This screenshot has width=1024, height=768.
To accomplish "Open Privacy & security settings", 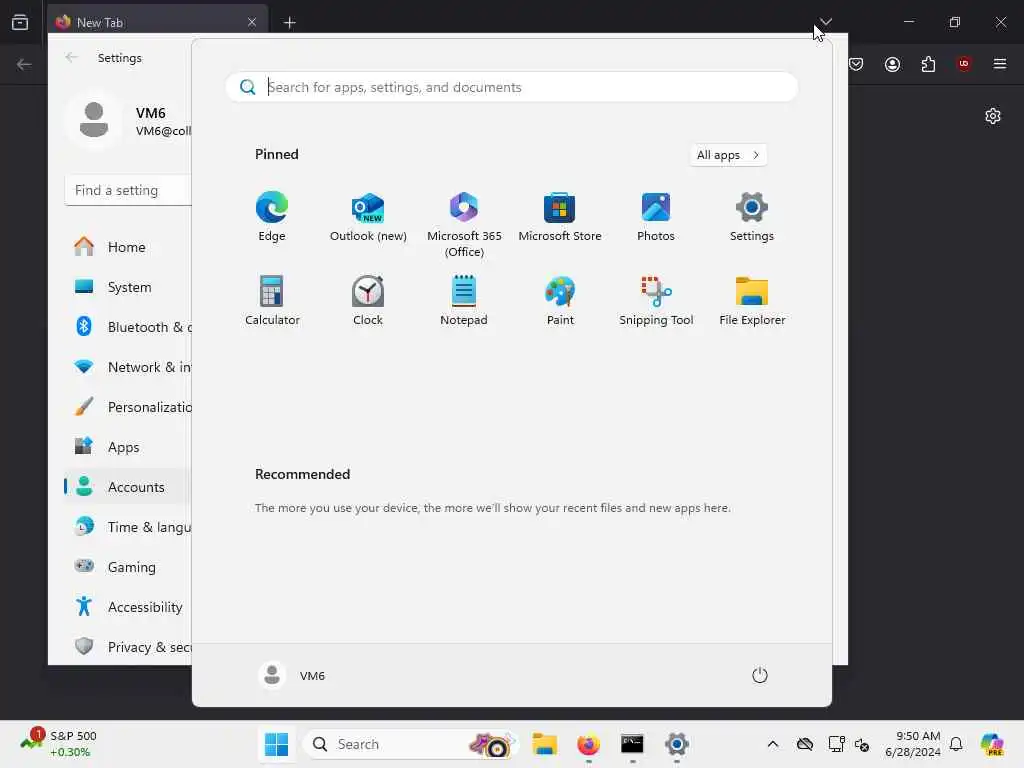I will (128, 647).
